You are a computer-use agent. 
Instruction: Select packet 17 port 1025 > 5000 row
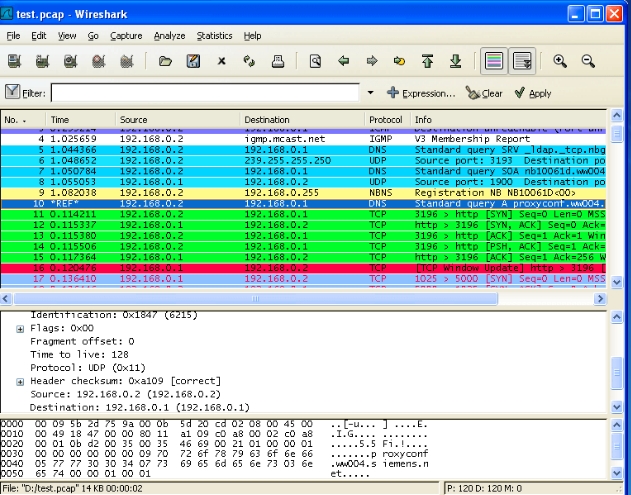tap(303, 279)
